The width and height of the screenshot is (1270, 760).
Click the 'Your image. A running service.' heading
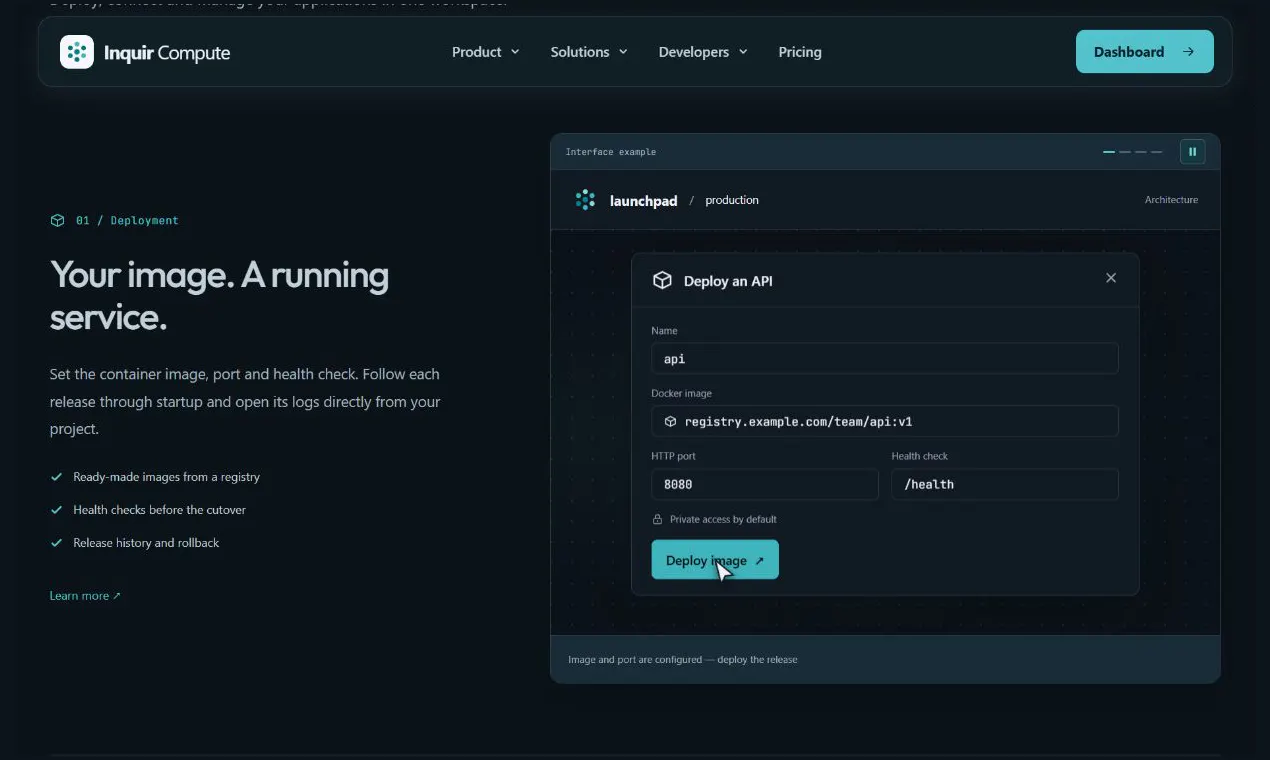(219, 296)
